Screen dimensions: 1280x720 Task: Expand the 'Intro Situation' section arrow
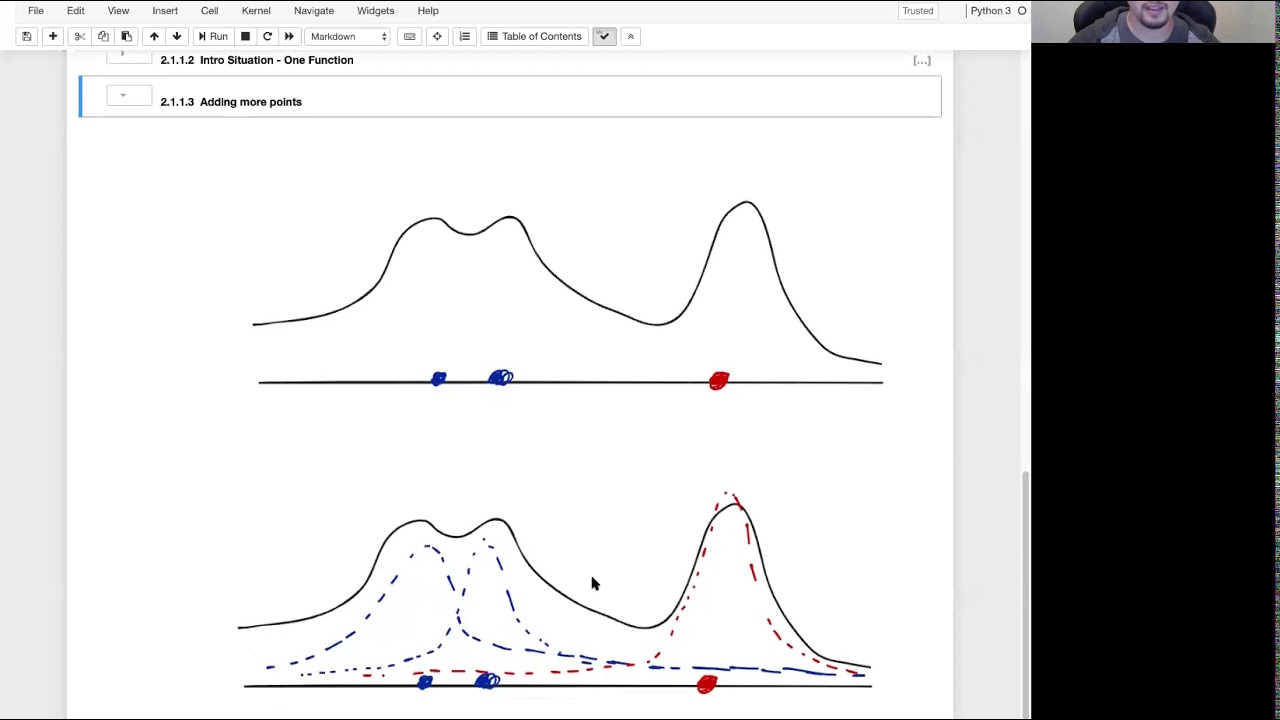coord(123,55)
